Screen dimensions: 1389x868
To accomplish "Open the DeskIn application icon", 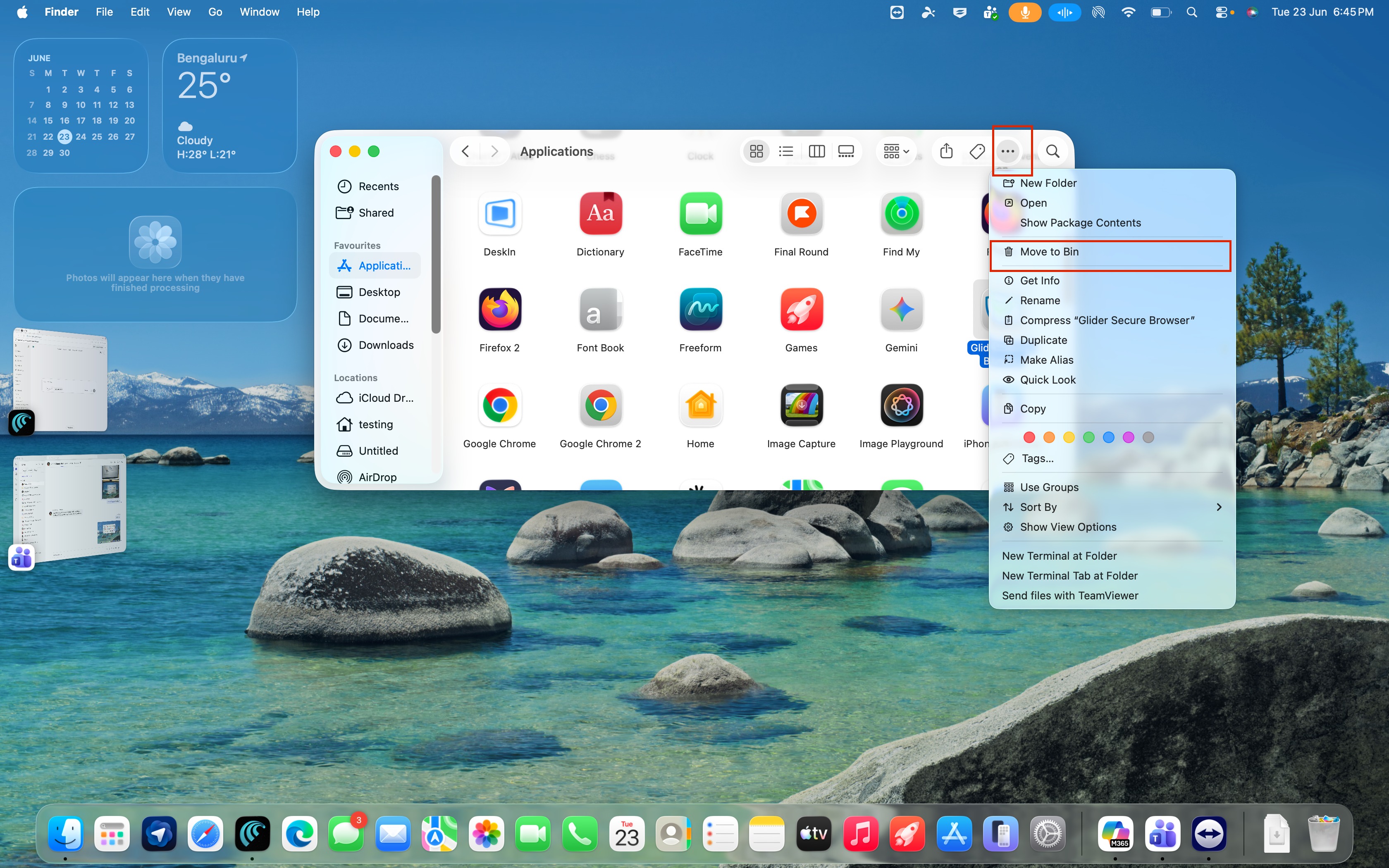I will tap(499, 214).
